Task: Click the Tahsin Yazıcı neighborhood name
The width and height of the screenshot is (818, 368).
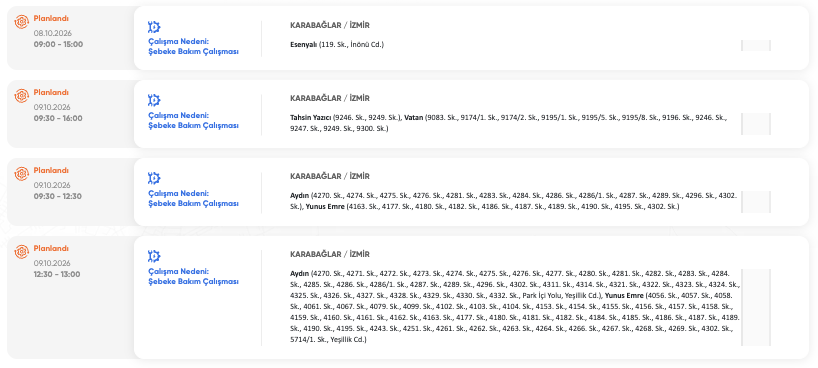Action: [x=311, y=118]
